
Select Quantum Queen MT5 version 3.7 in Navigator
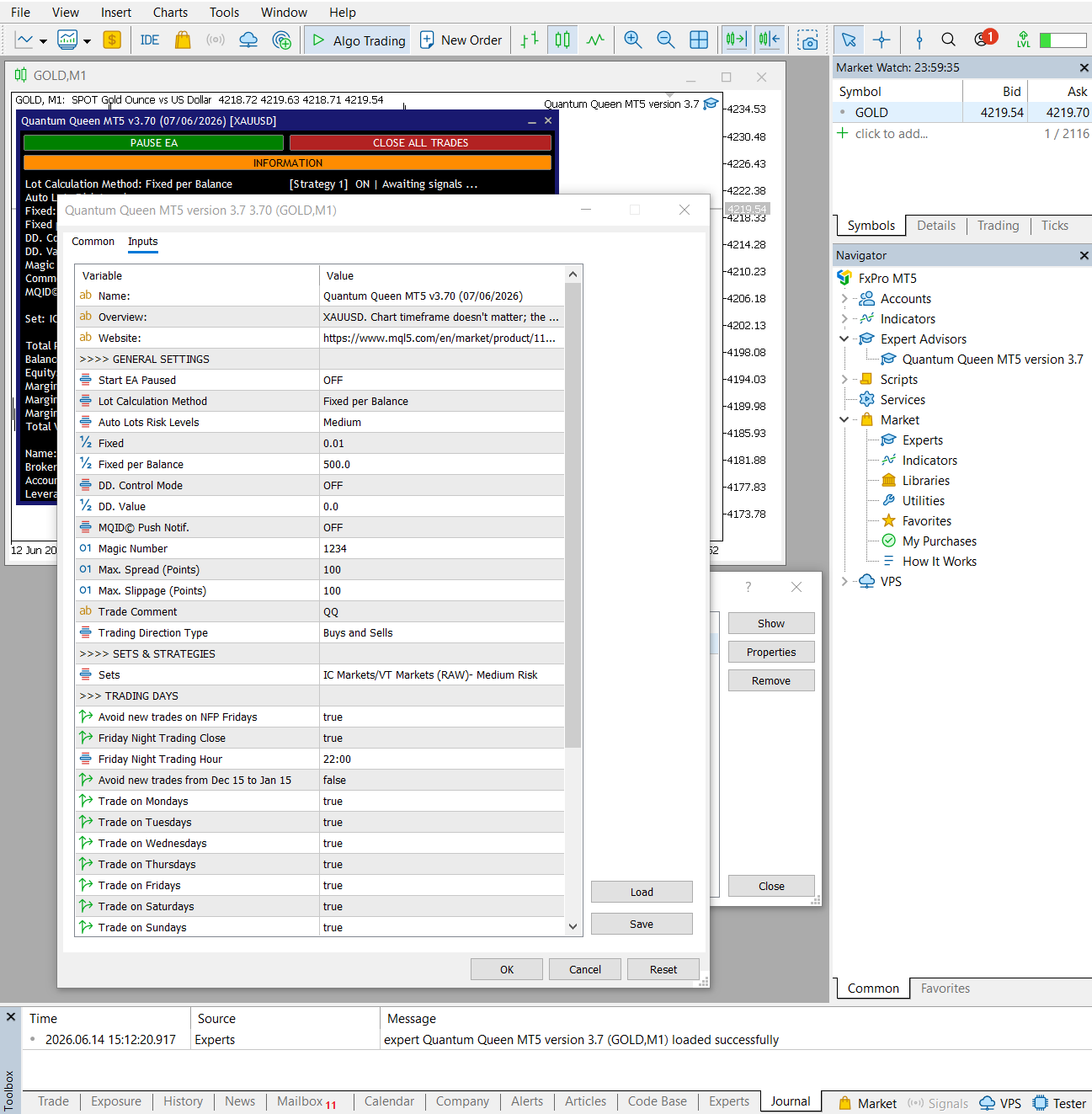pos(993,359)
